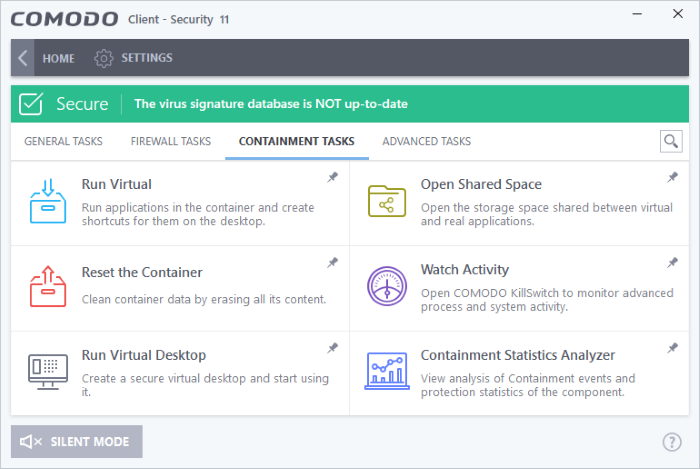Click the Run Virtual Desktop monitor icon
Image resolution: width=700 pixels, height=469 pixels.
48,372
